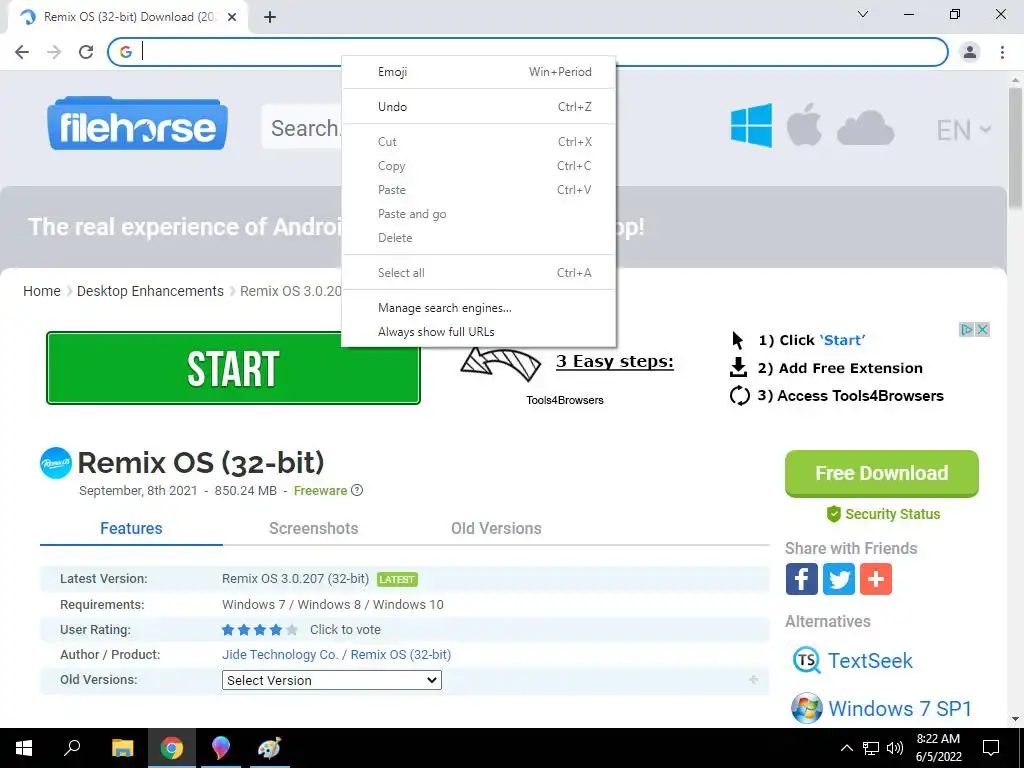Image resolution: width=1024 pixels, height=768 pixels.
Task: Choose Emoji from the context menu
Action: pyautogui.click(x=479, y=72)
